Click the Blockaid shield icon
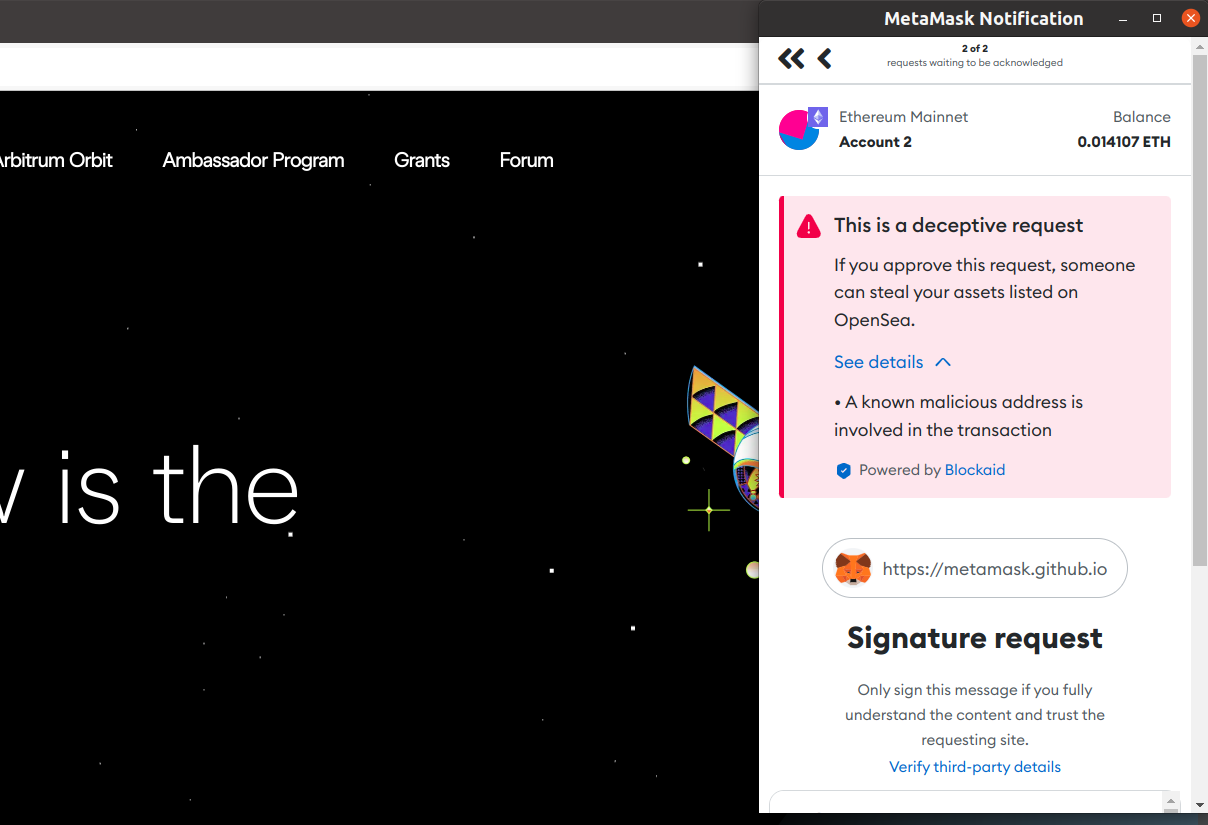 tap(844, 470)
